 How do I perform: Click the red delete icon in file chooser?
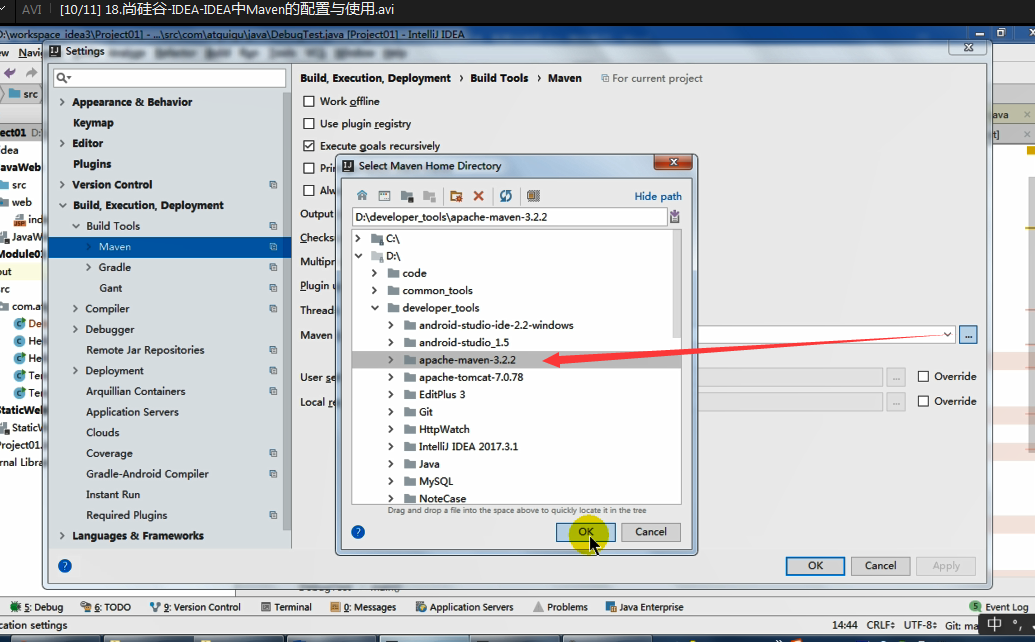point(479,196)
